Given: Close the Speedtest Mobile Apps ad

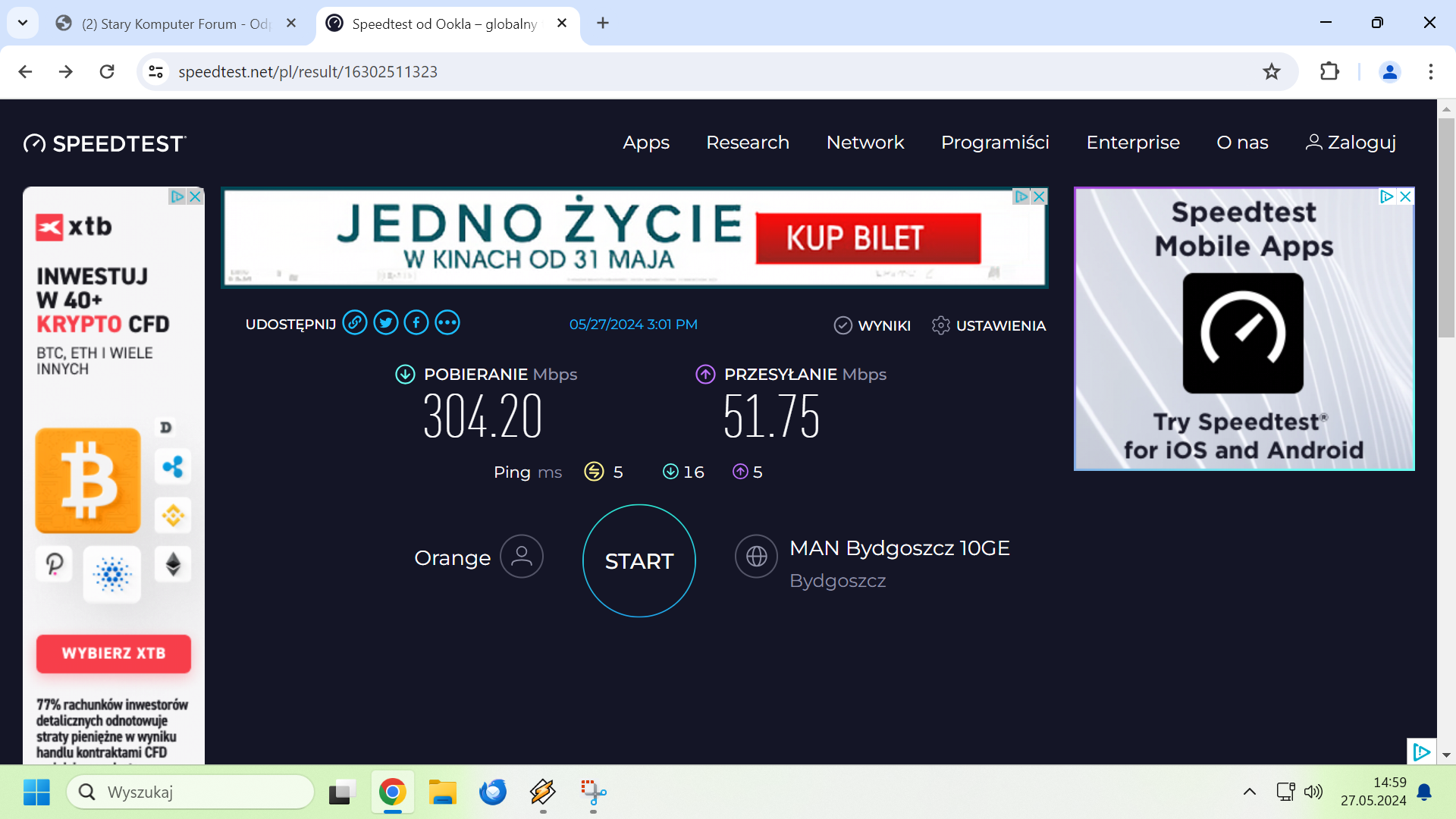Looking at the screenshot, I should coord(1405,196).
